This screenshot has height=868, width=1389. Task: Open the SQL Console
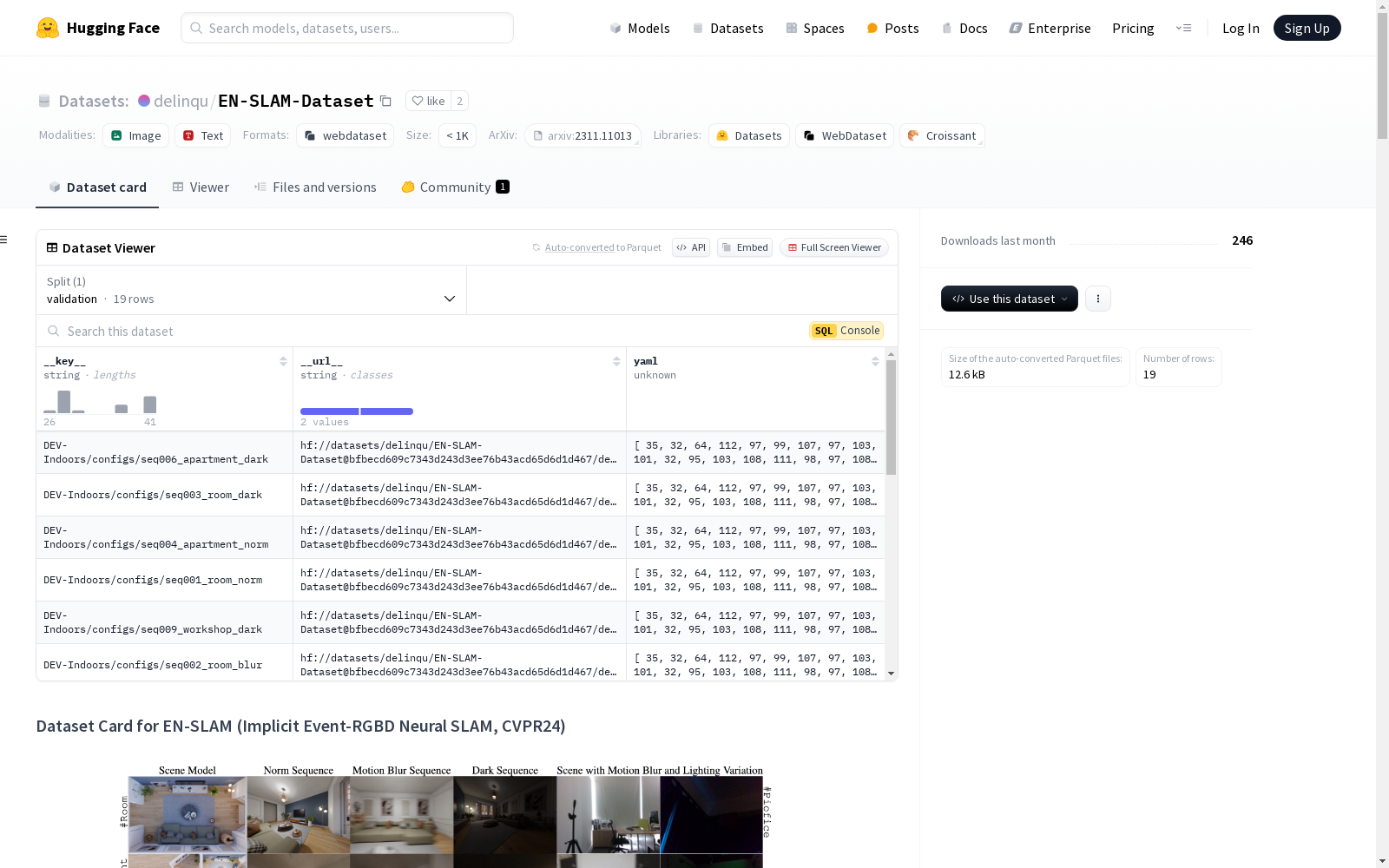846,331
